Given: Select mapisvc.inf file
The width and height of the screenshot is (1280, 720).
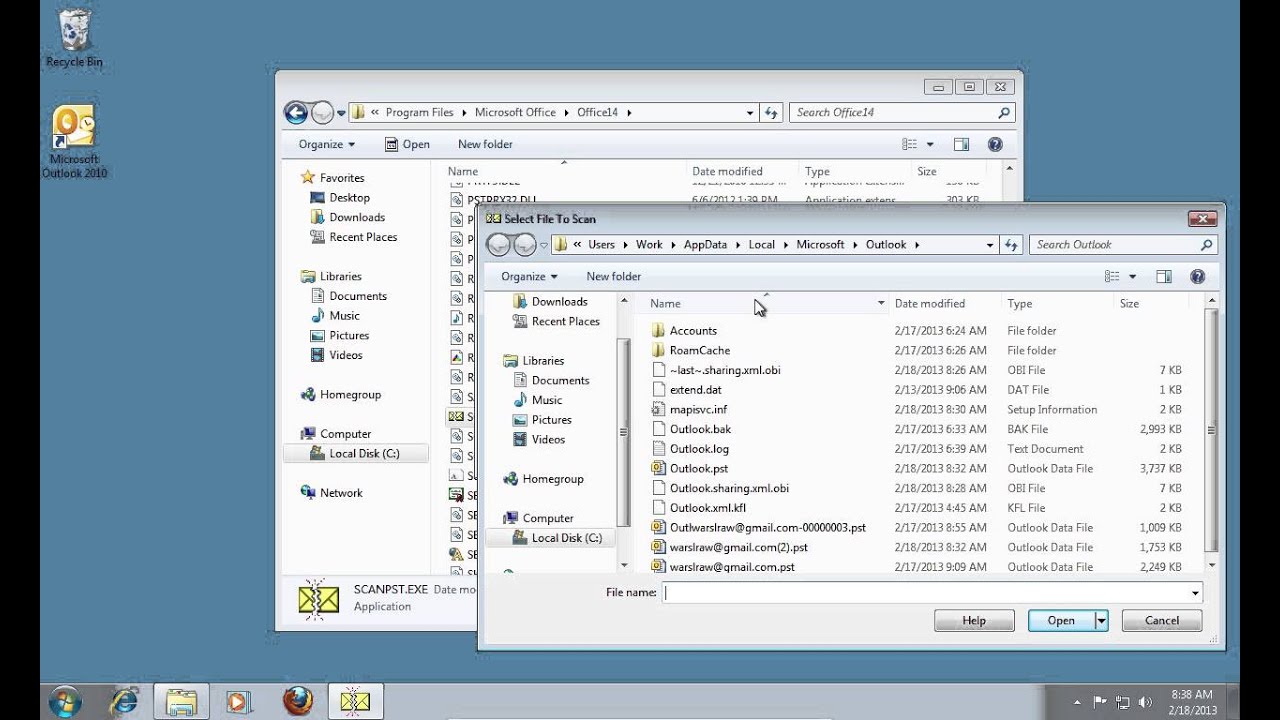Looking at the screenshot, I should pyautogui.click(x=698, y=409).
